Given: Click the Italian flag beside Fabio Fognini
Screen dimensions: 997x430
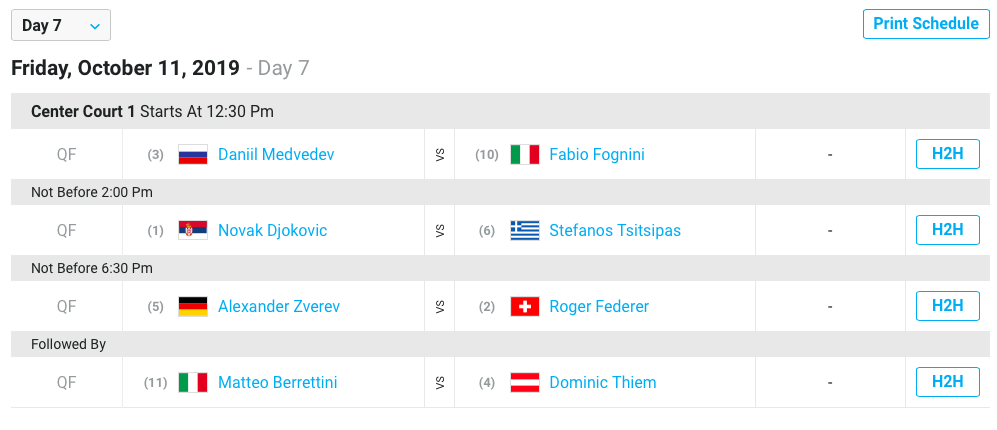Looking at the screenshot, I should 525,155.
